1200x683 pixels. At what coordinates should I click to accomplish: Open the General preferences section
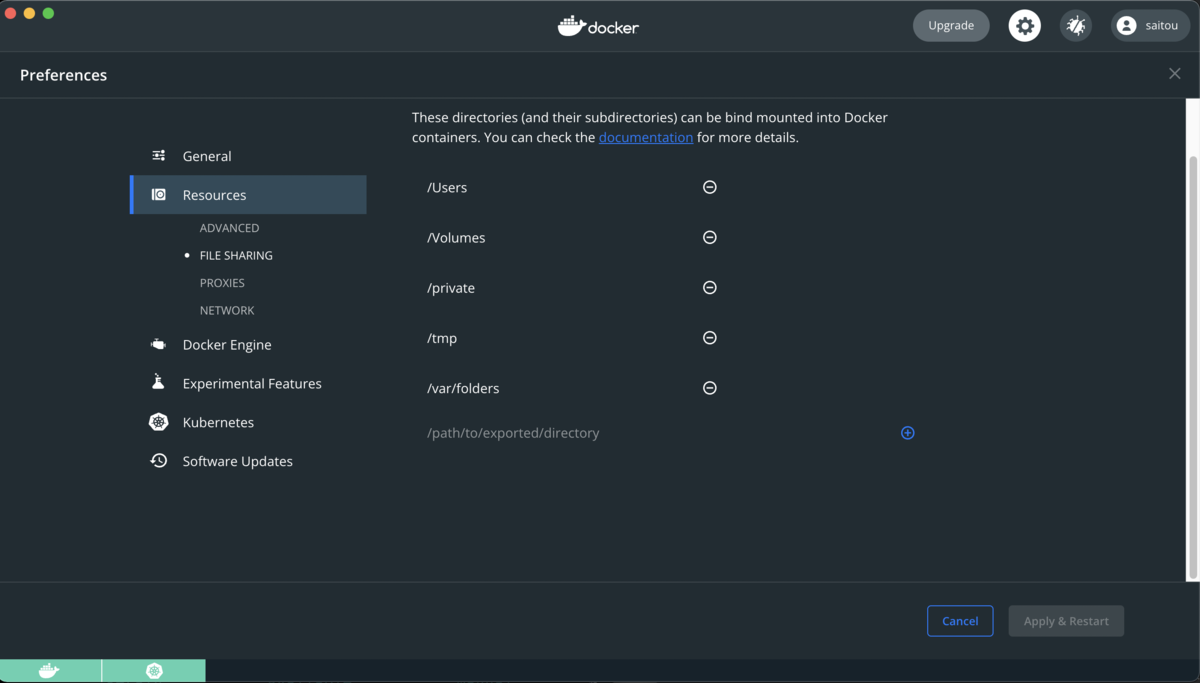pos(206,156)
